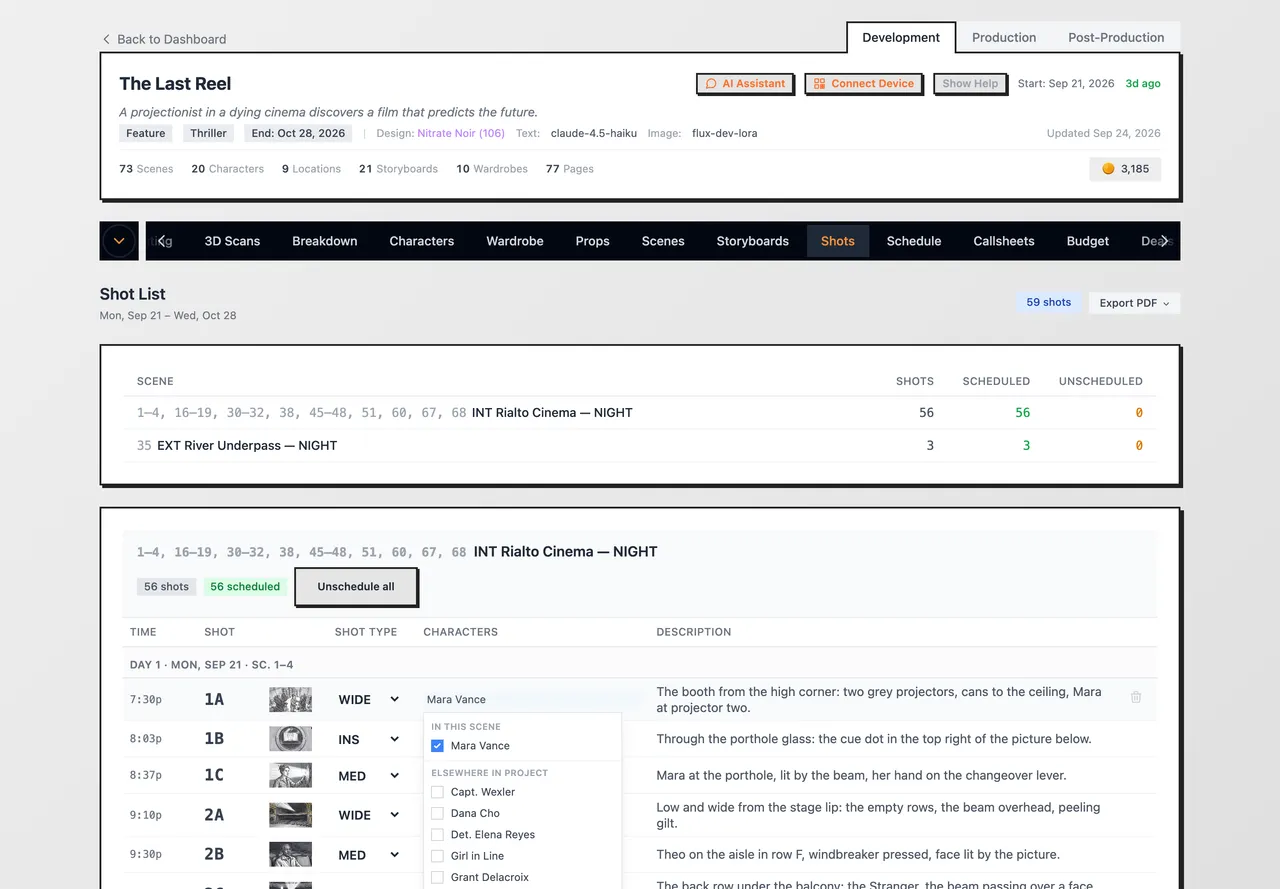Add Det. Elena Reyes to the shot
Viewport: 1280px width, 889px height.
[437, 835]
